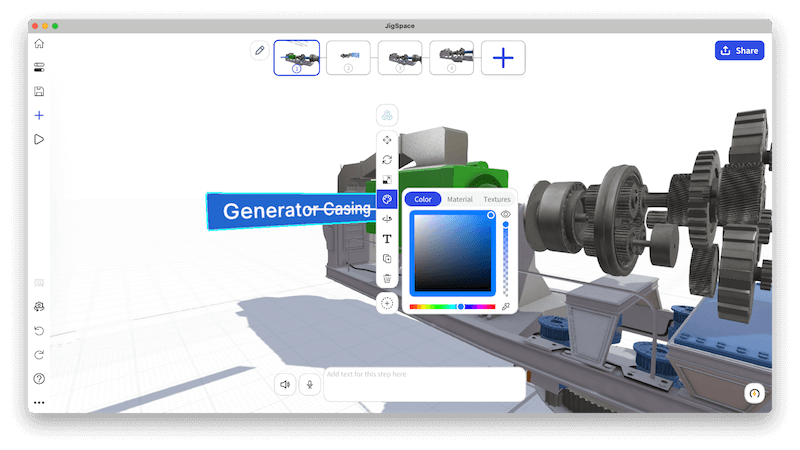Open the object grouping cubes icon
The width and height of the screenshot is (800, 450).
387,115
